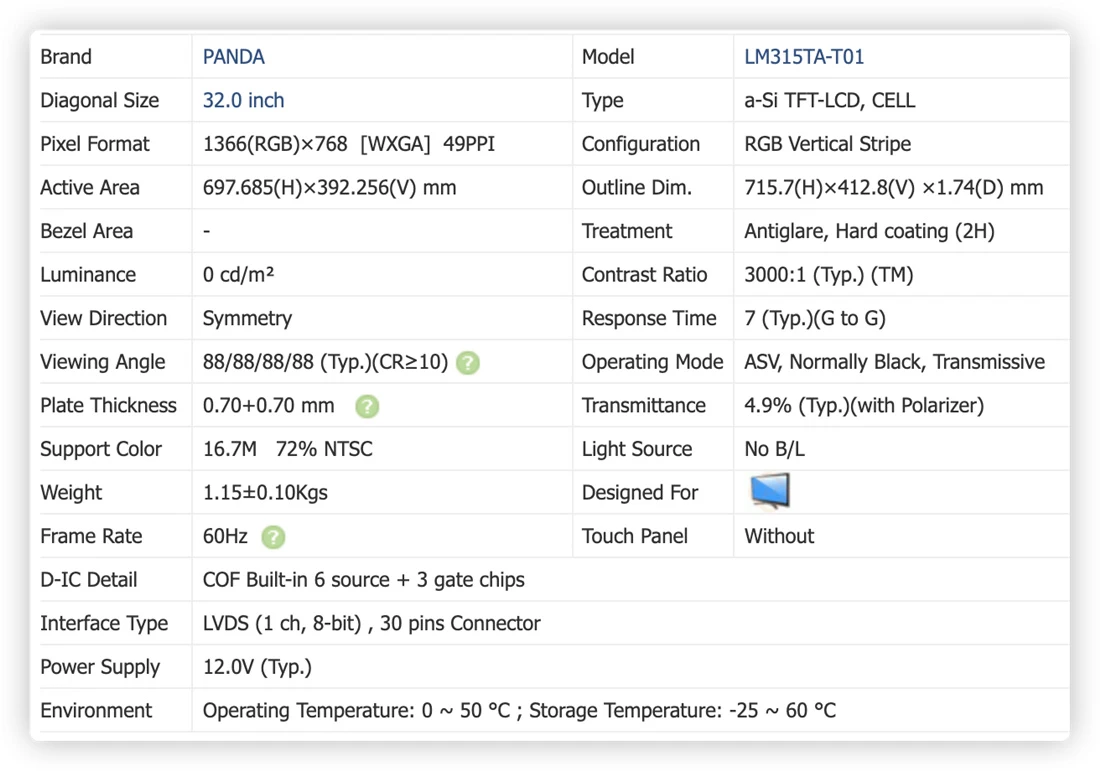This screenshot has width=1100, height=771.
Task: Click the Treatment Antiglare value
Action: (x=869, y=231)
